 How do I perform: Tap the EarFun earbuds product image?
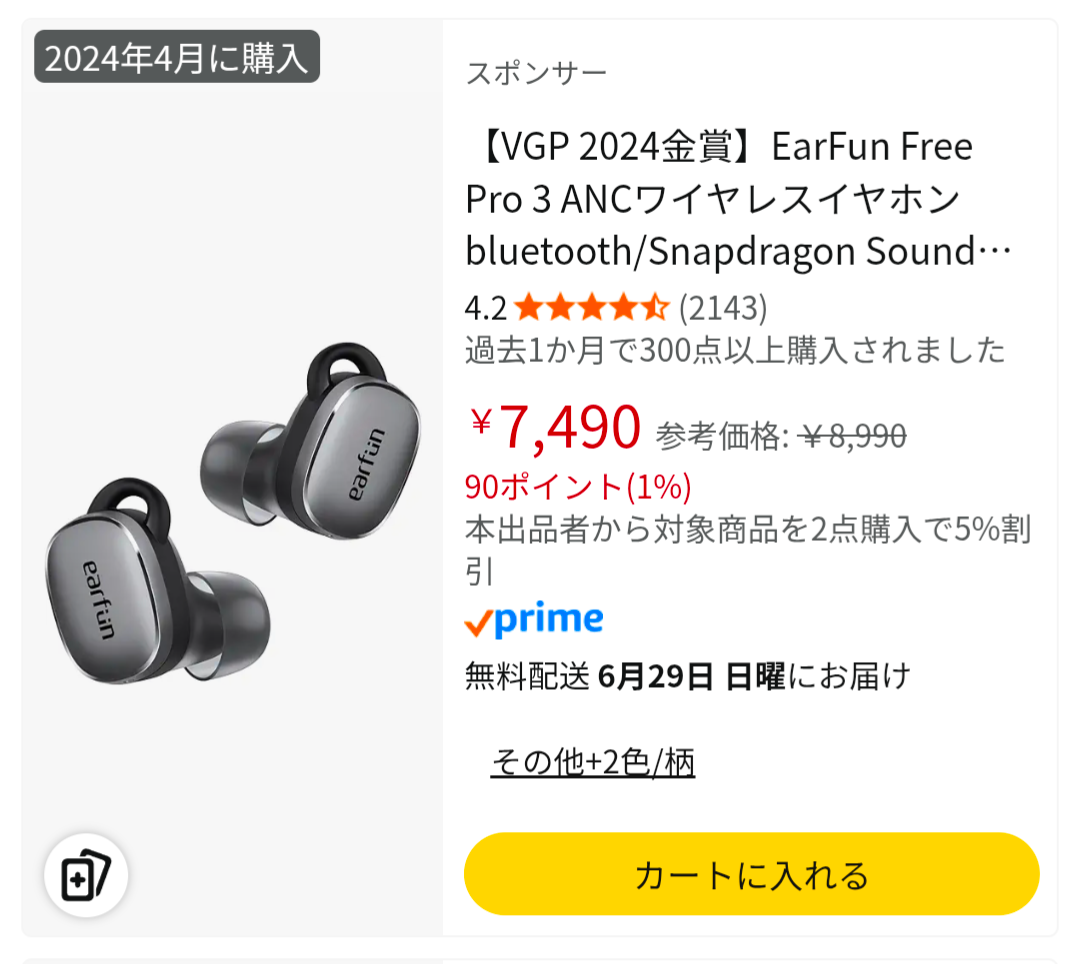coord(233,513)
